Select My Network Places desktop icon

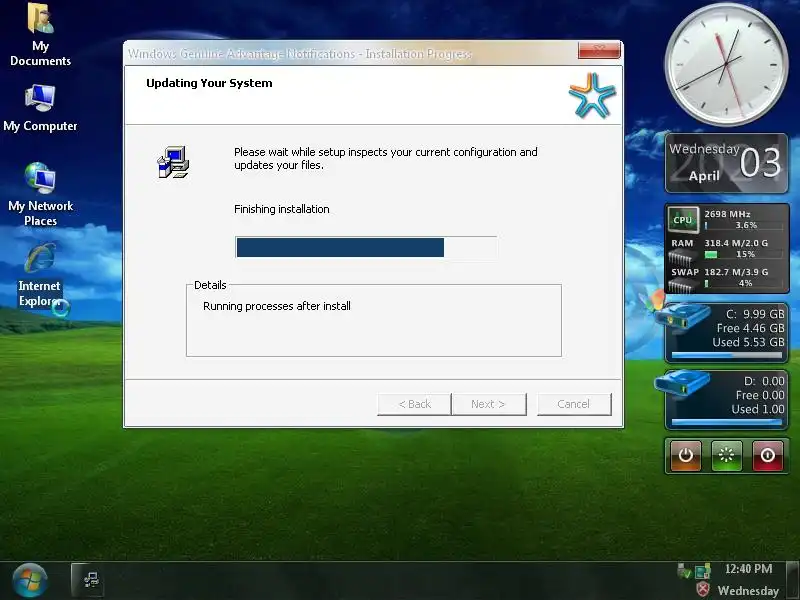40,194
